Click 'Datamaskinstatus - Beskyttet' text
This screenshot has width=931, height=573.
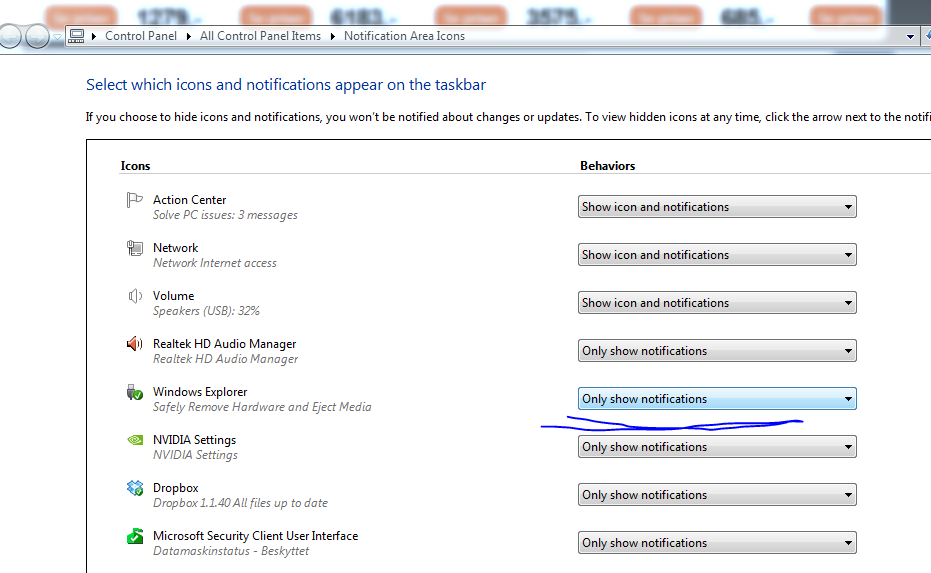pyautogui.click(x=231, y=551)
